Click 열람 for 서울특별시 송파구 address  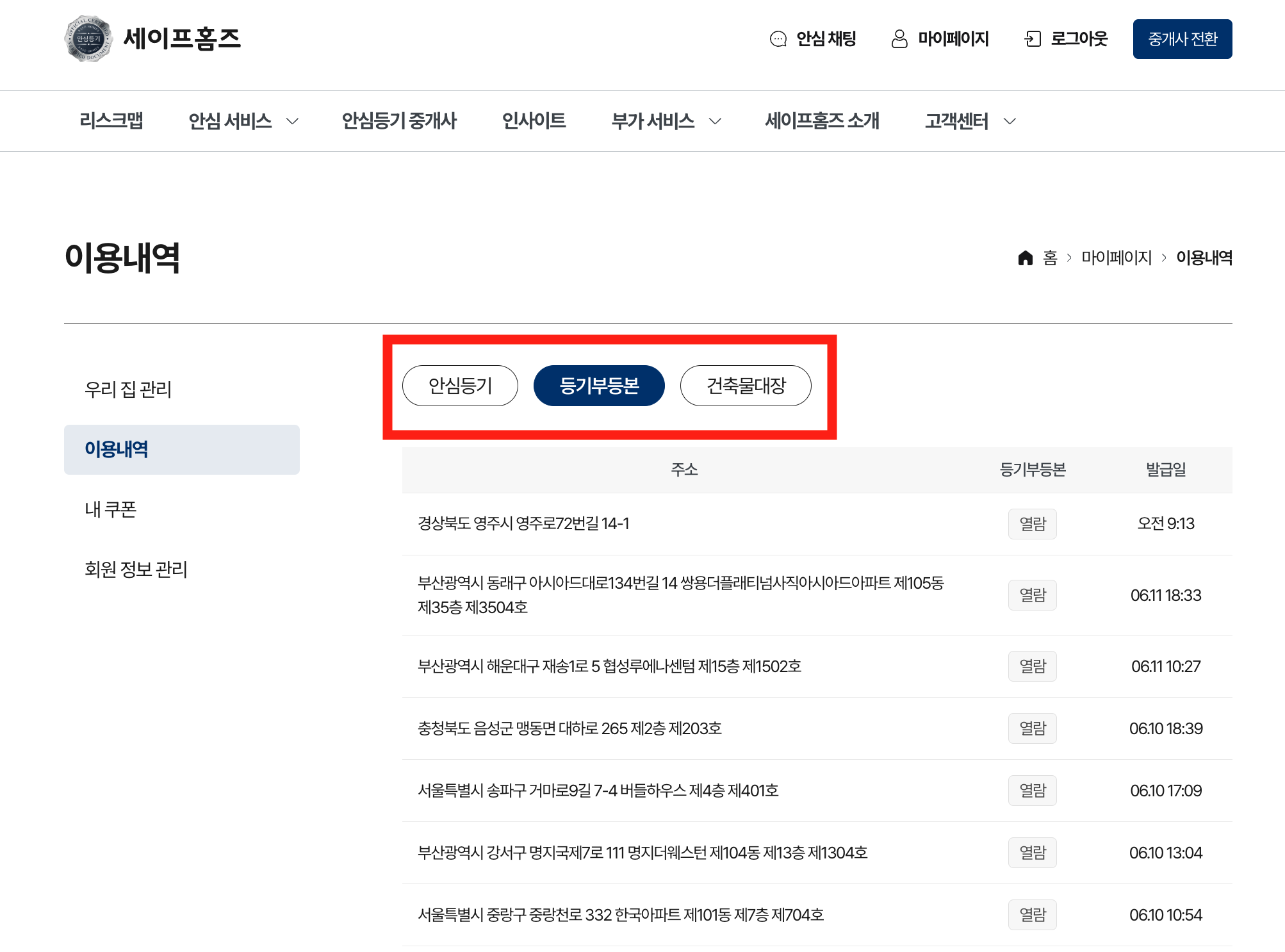click(1033, 791)
